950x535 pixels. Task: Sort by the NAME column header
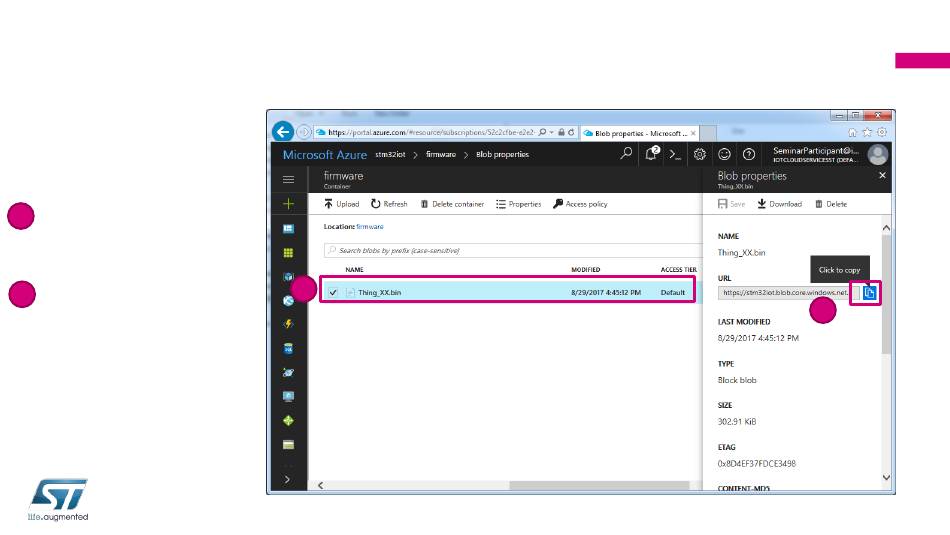click(x=354, y=270)
